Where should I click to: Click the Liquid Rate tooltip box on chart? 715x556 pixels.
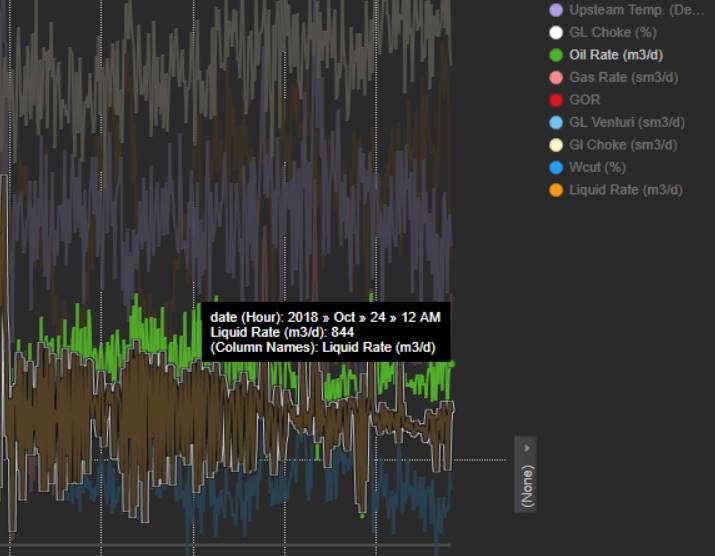click(325, 332)
